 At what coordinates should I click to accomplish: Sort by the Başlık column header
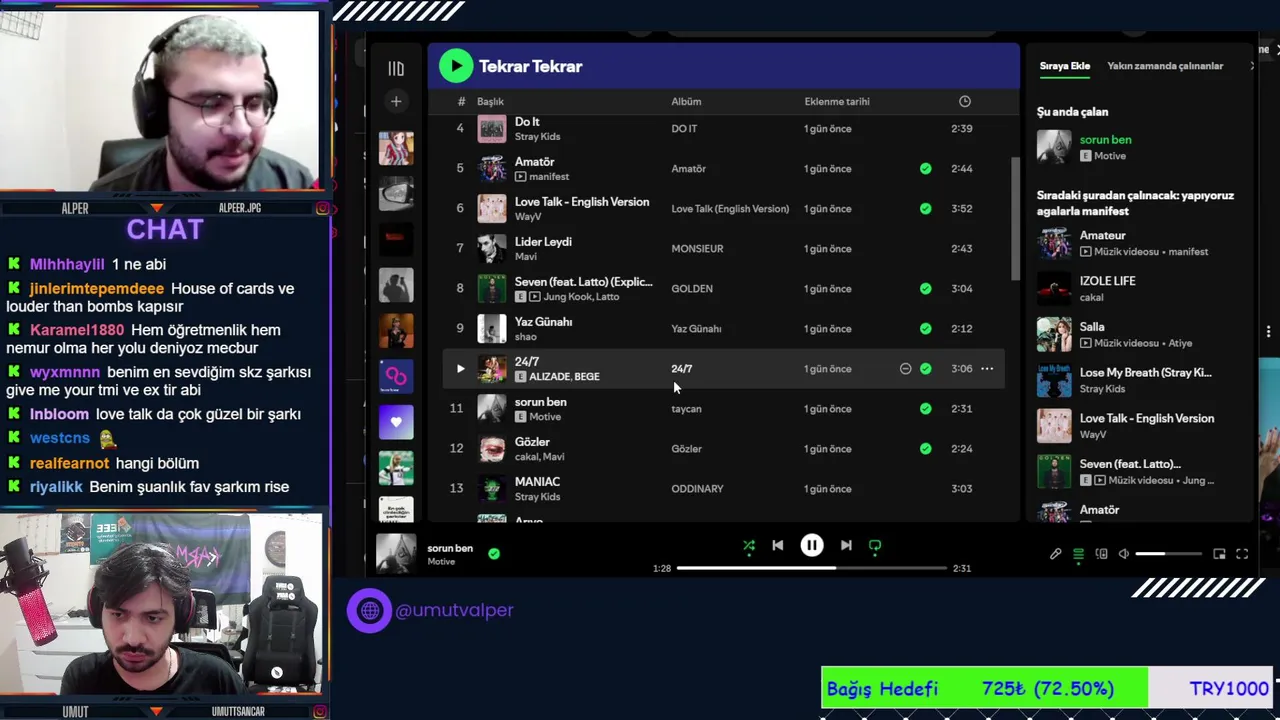click(490, 101)
